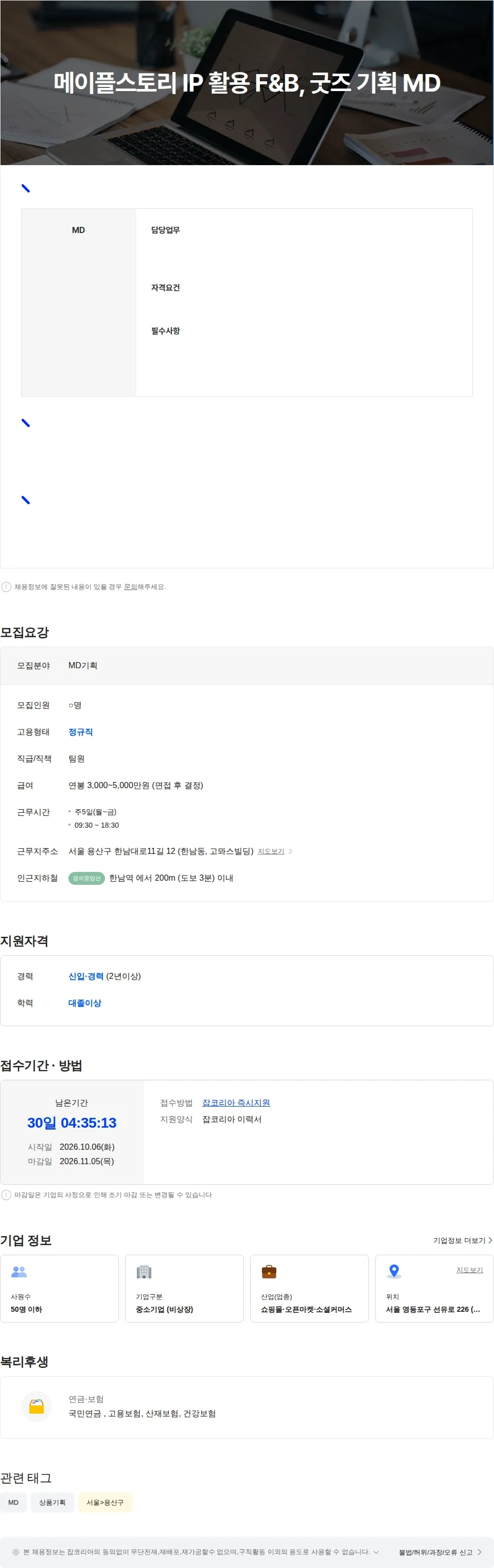
Task: Click the salary text 연봉 3,000~5,000만원
Action: 109,786
